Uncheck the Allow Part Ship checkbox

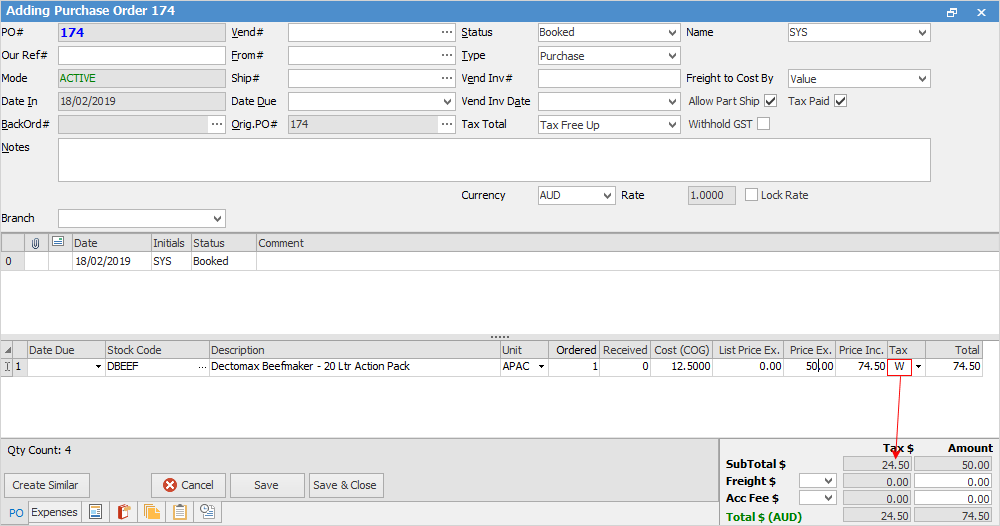770,101
